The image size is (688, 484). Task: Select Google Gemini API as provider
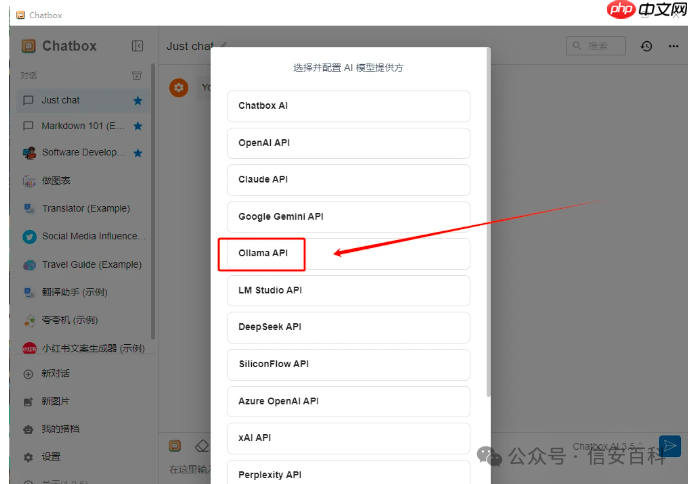(x=348, y=217)
